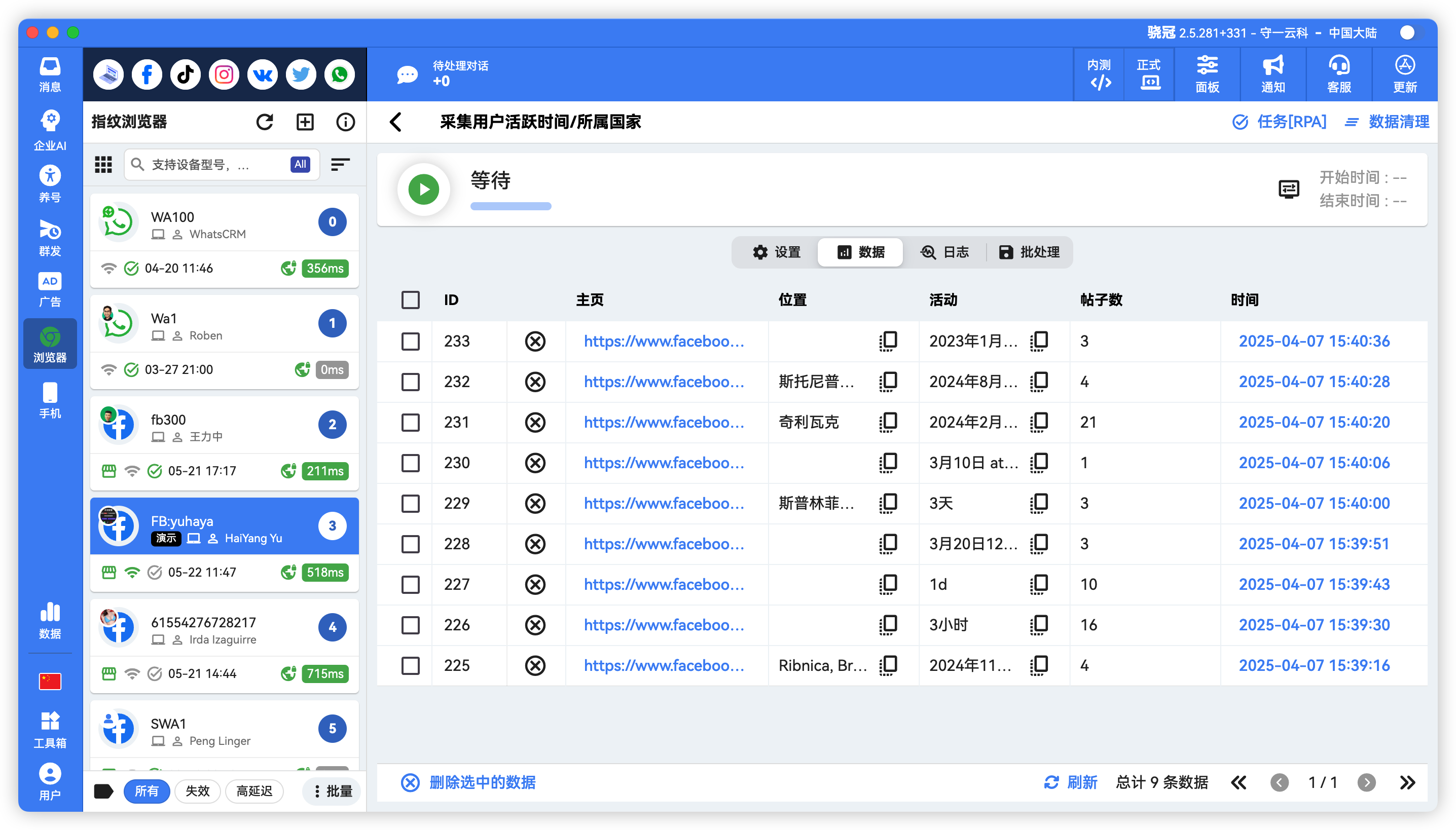The height and width of the screenshot is (830, 1456).
Task: Go back using the left chevron near task title
Action: 396,122
